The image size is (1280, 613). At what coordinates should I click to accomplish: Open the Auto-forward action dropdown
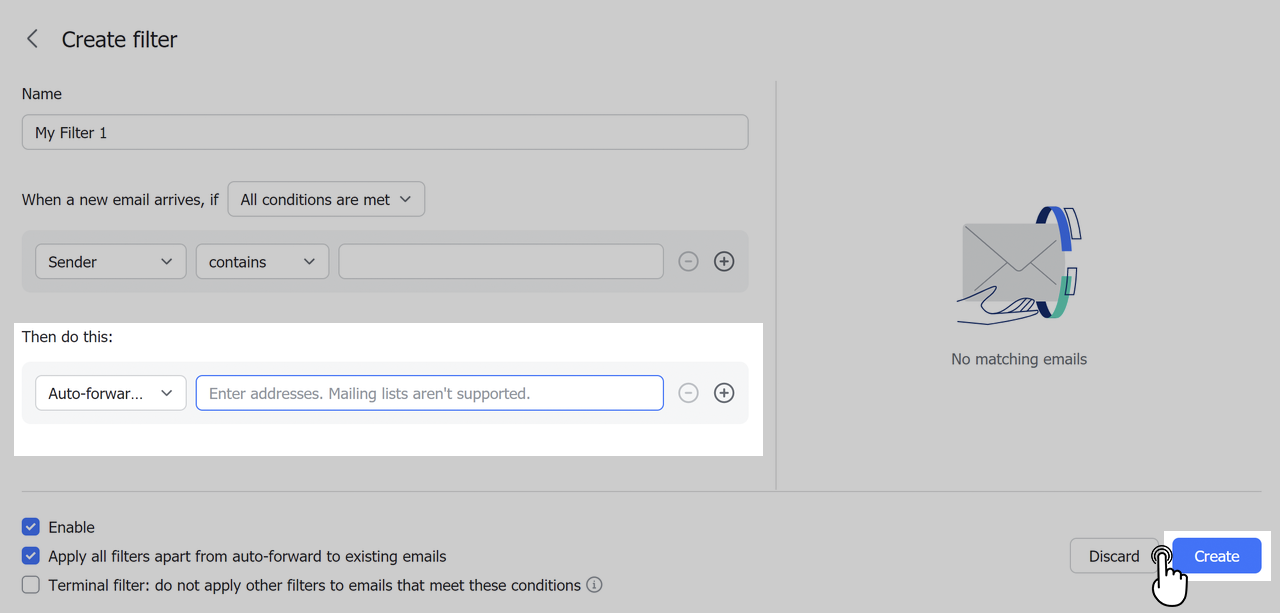click(110, 392)
